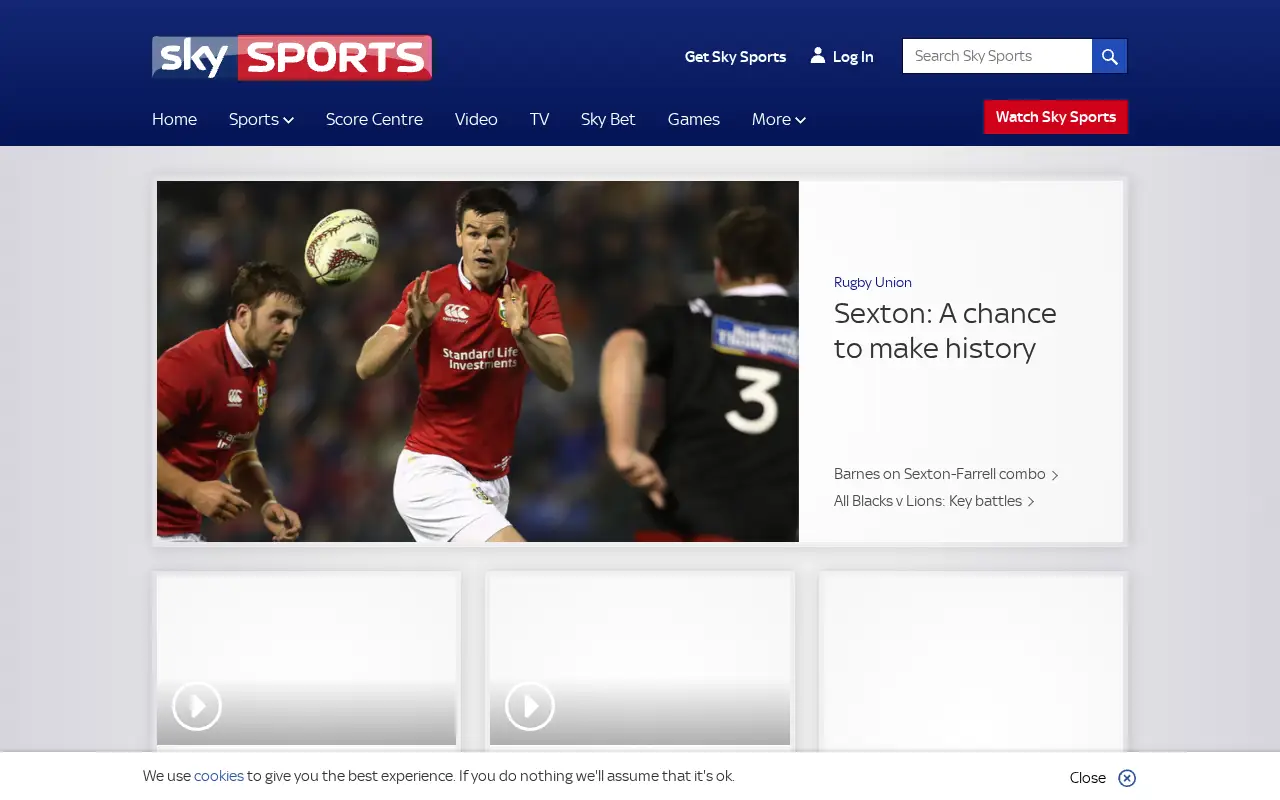The image size is (1280, 800).
Task: Expand the More dropdown menu
Action: 778,119
